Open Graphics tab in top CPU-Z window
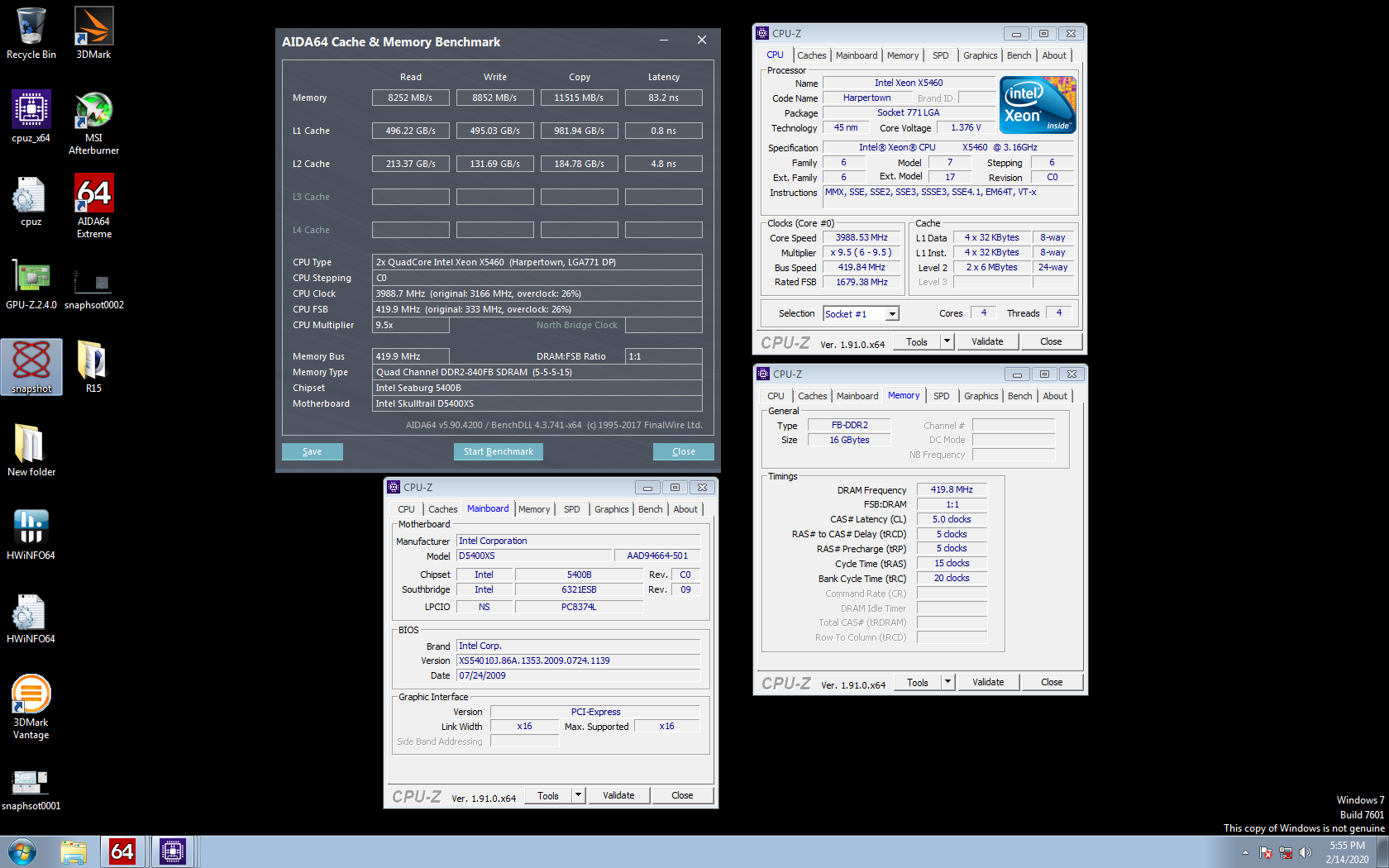Viewport: 1389px width, 868px height. click(x=981, y=55)
